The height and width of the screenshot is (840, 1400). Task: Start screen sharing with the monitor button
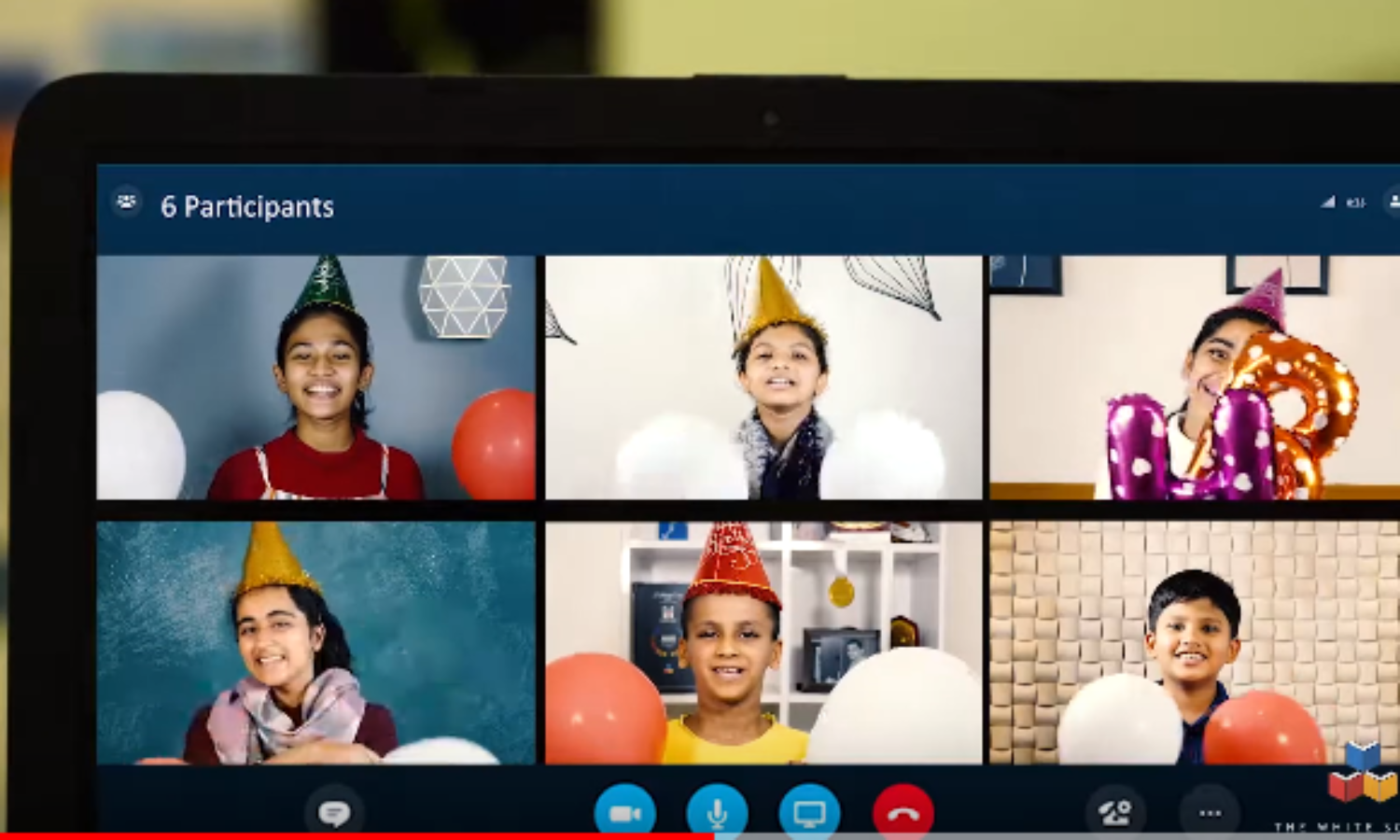(x=809, y=813)
